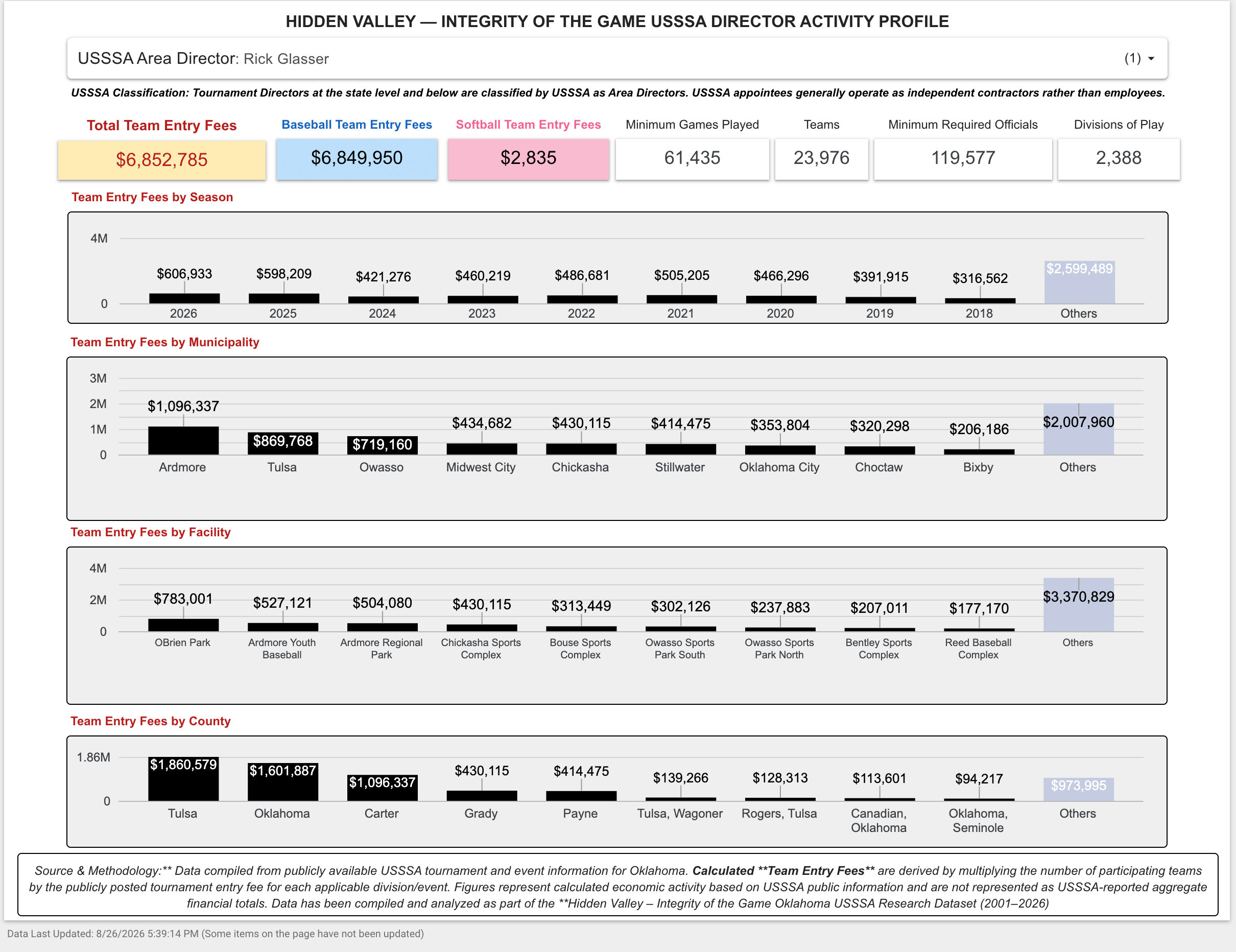
Task: Click the Payne county axis label
Action: coord(580,814)
